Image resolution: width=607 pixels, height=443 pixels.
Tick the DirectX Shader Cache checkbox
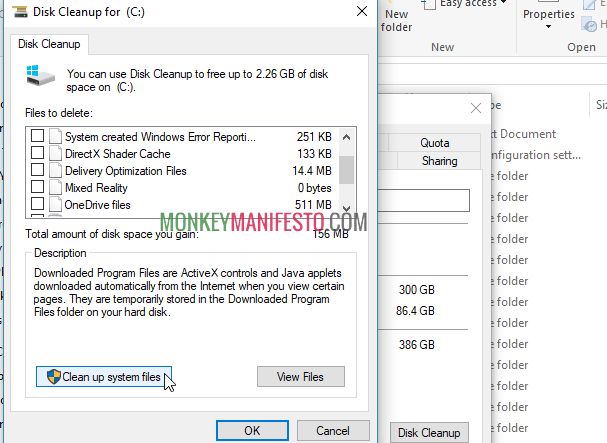pyautogui.click(x=38, y=153)
